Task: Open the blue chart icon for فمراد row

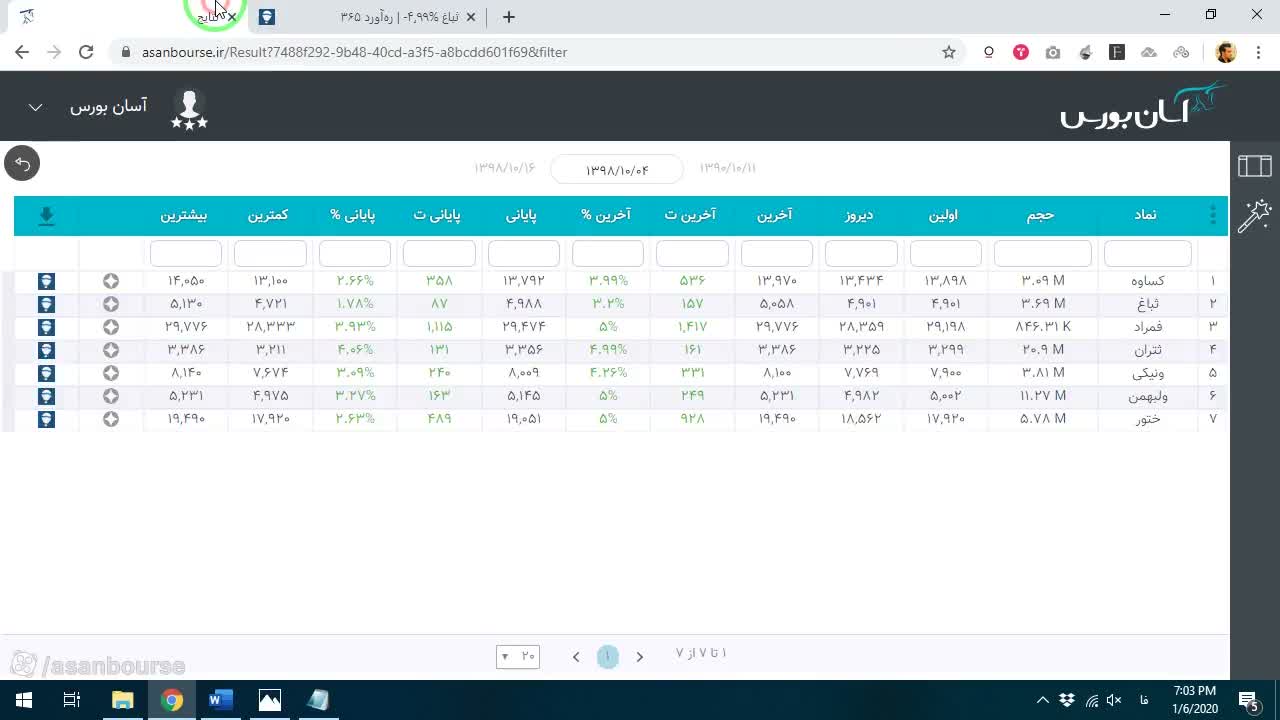Action: 46,327
